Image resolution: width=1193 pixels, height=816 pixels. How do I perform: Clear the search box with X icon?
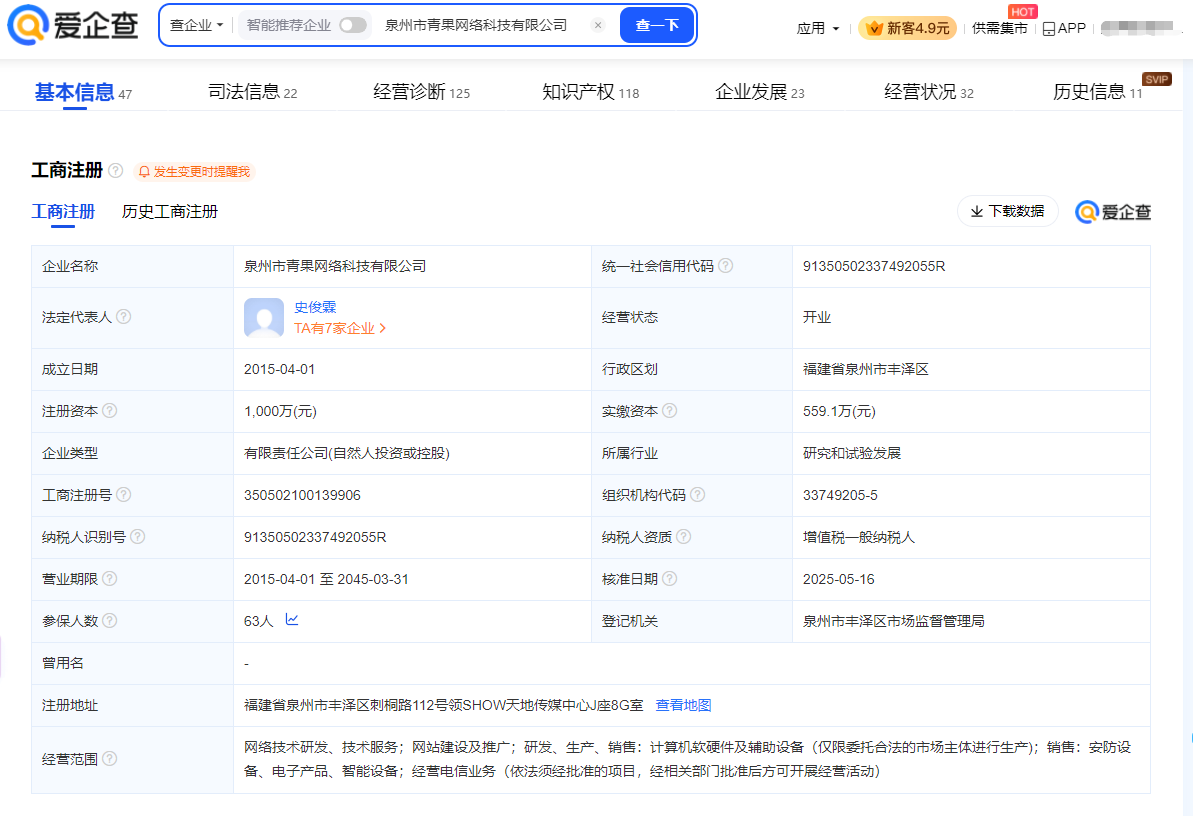click(x=598, y=26)
